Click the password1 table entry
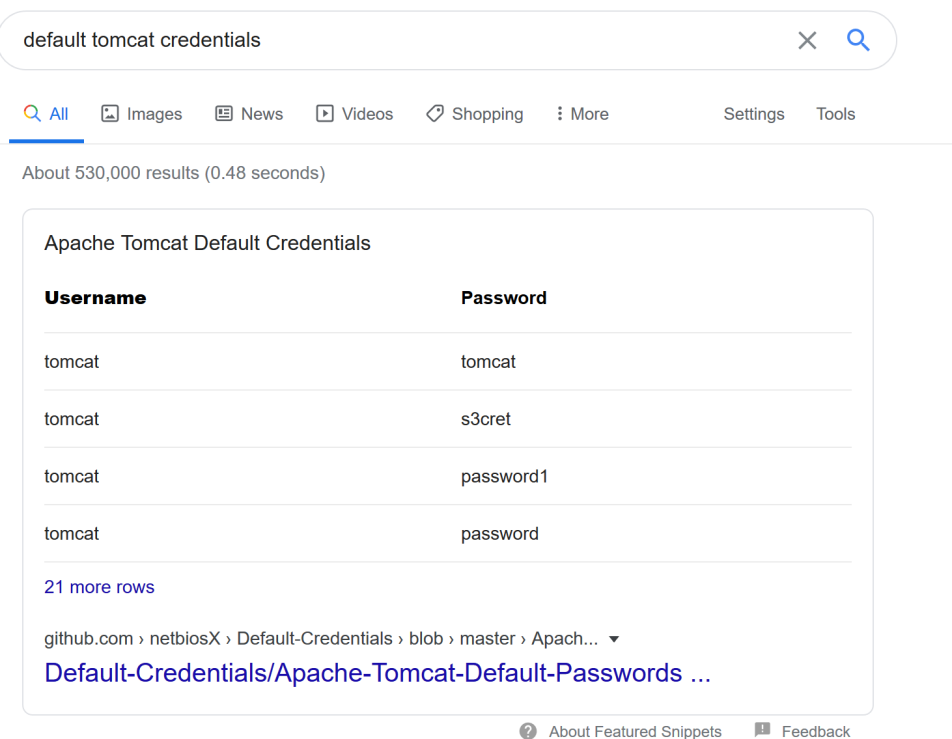 point(504,476)
